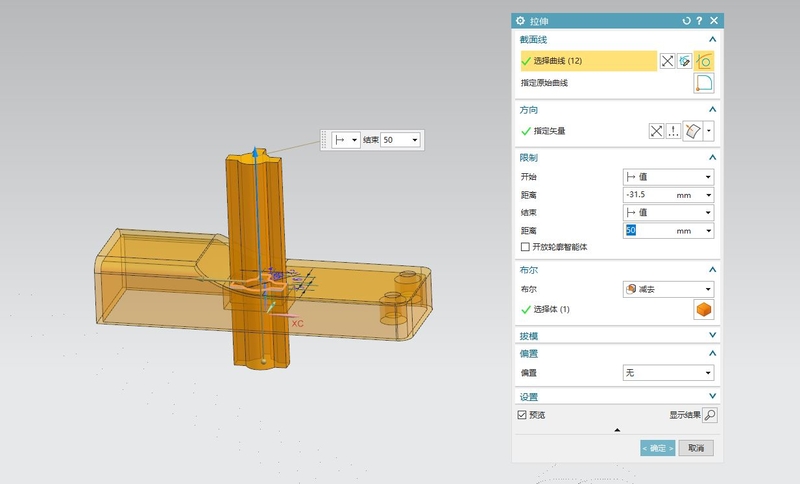The height and width of the screenshot is (484, 800).
Task: Click the settings gear icon beside 拉伸
Action: 519,21
